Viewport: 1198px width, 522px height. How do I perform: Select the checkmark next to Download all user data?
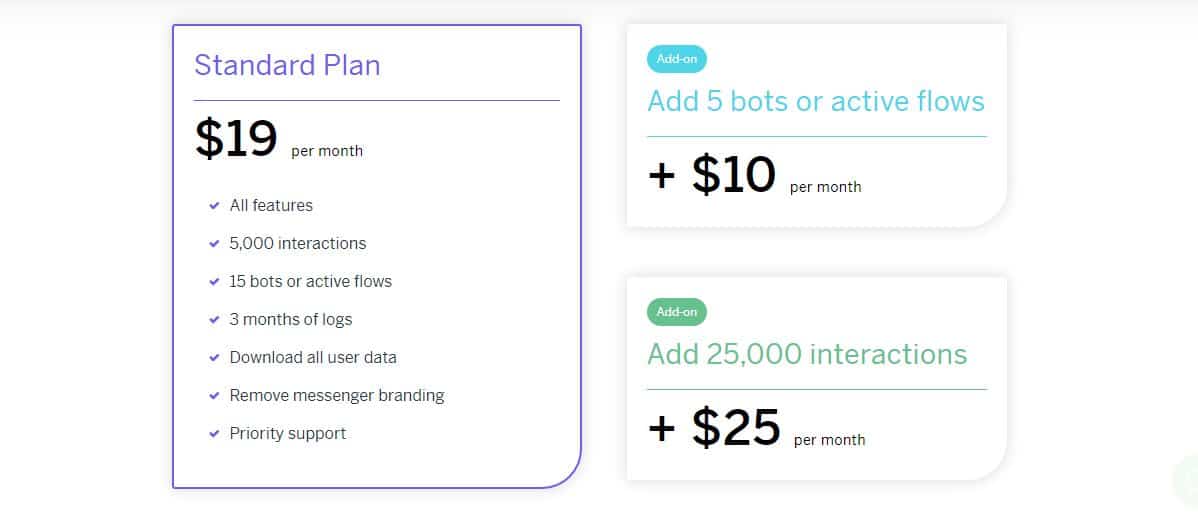point(214,358)
